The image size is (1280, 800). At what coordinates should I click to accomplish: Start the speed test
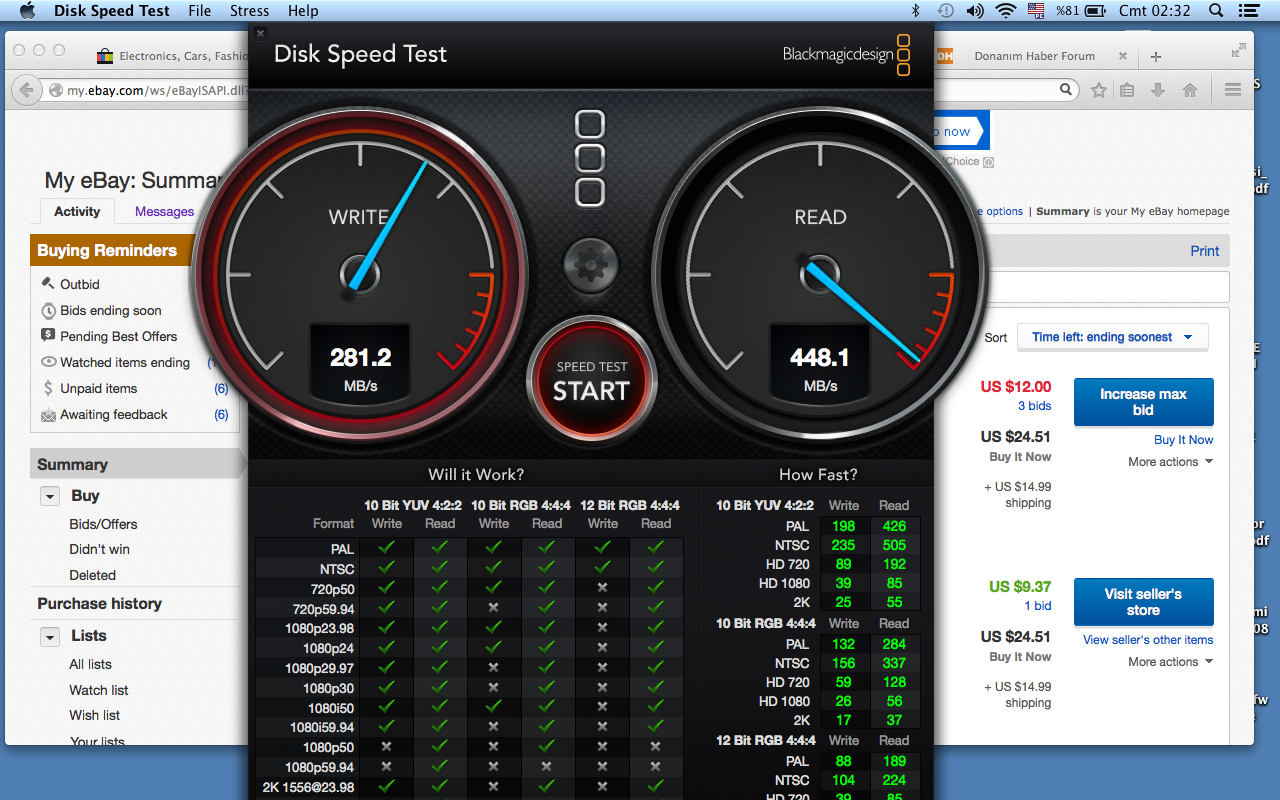click(x=591, y=381)
